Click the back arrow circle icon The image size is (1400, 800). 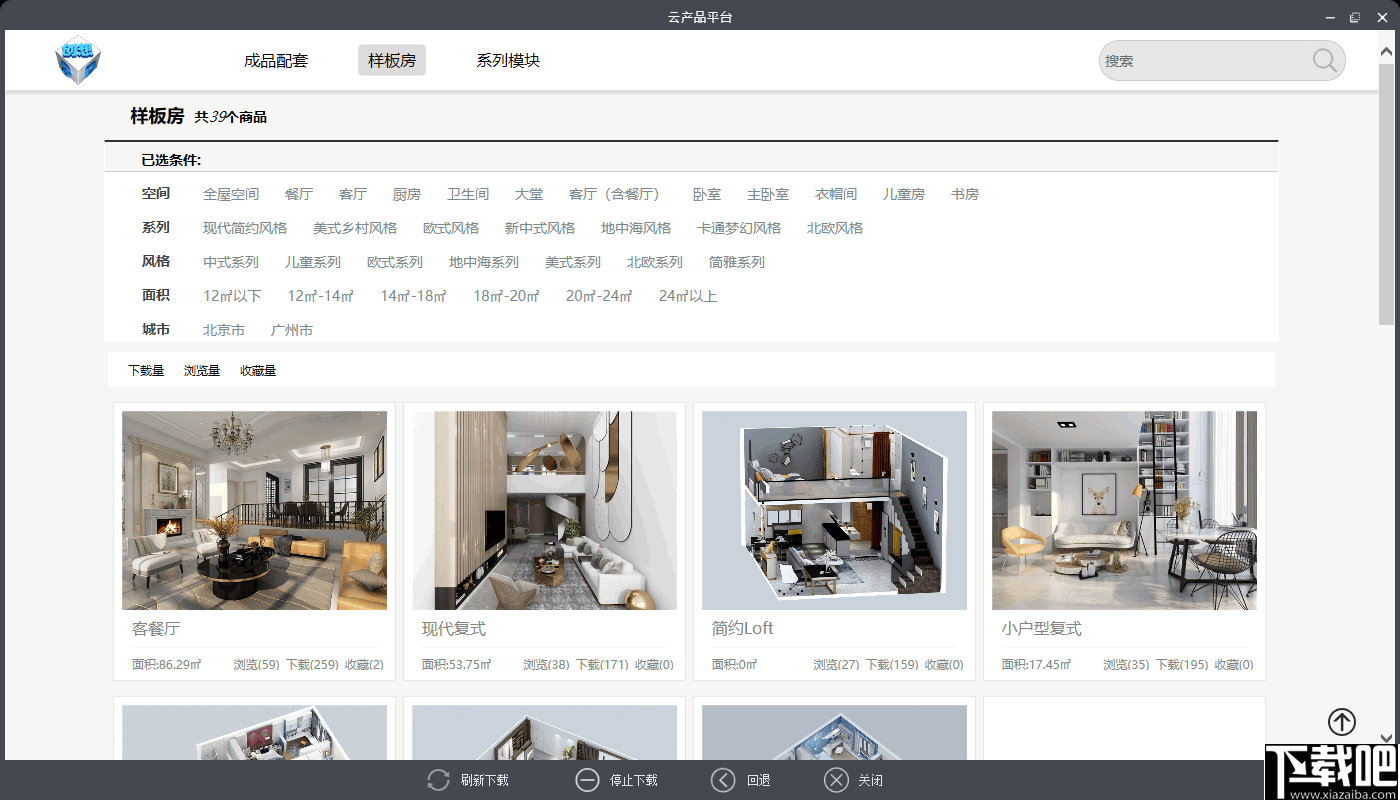tap(723, 780)
